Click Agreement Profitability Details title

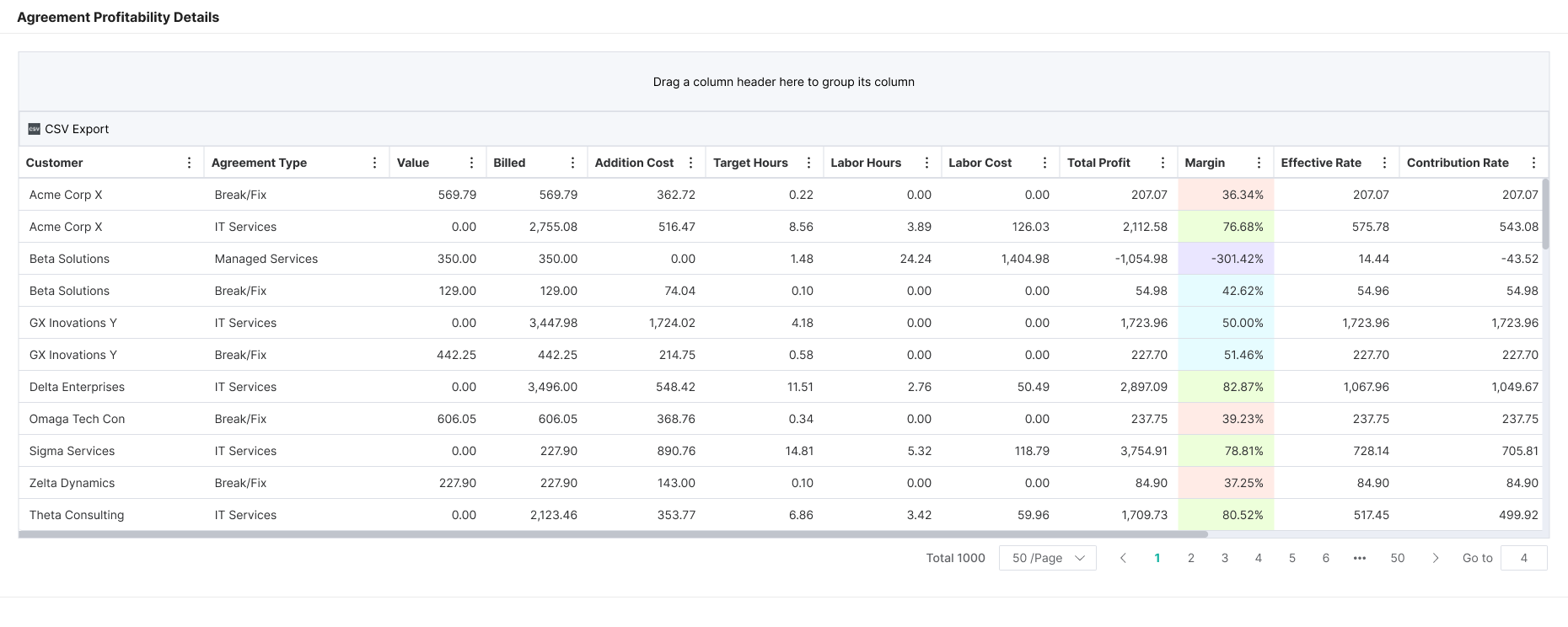click(118, 17)
